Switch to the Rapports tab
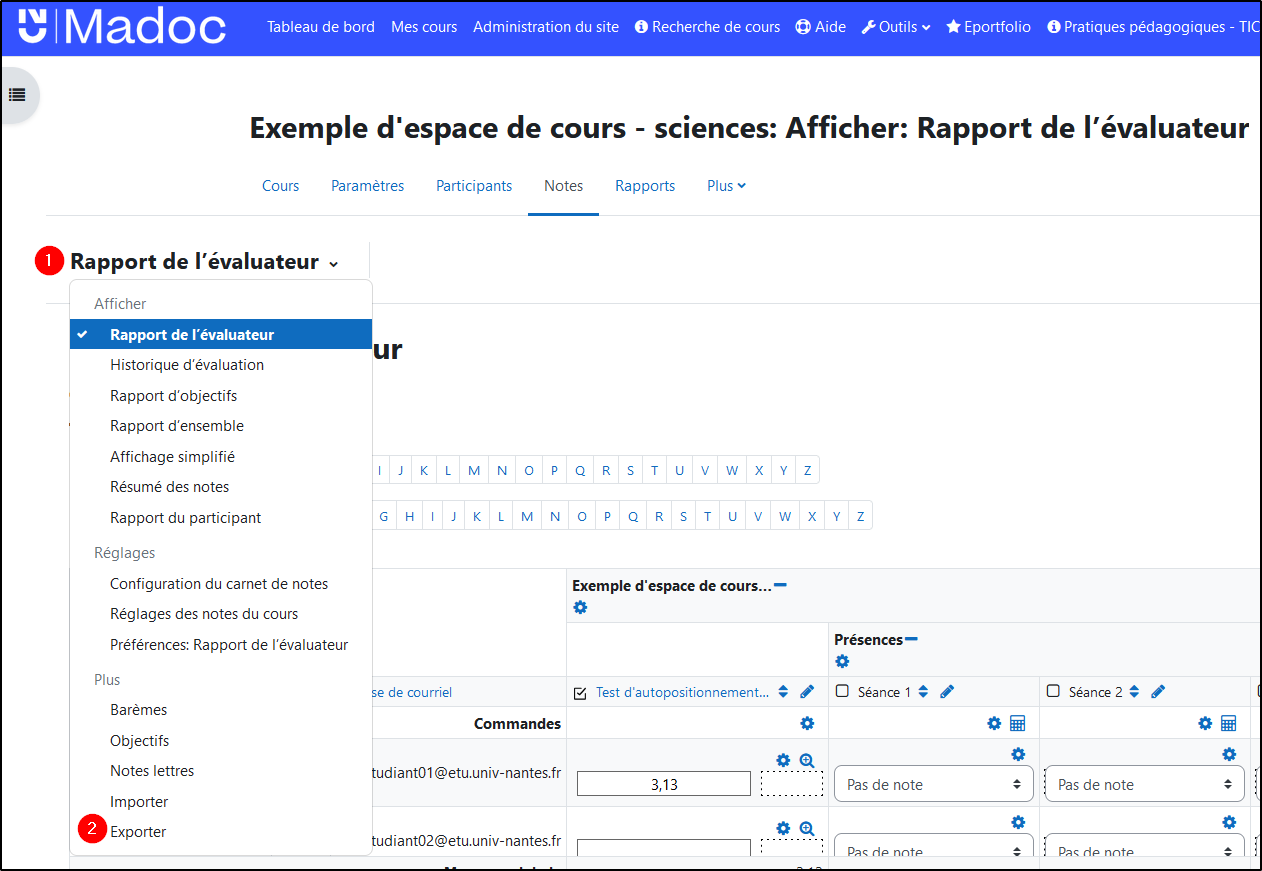This screenshot has height=871, width=1262. [644, 185]
